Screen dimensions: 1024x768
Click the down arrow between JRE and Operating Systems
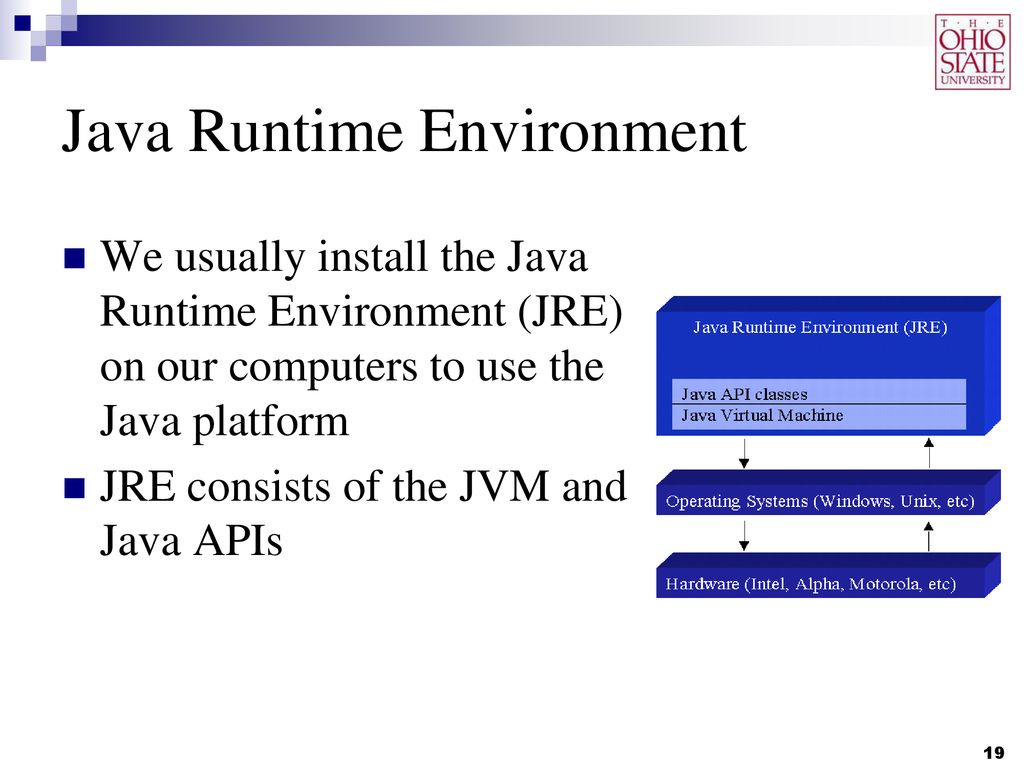click(744, 453)
